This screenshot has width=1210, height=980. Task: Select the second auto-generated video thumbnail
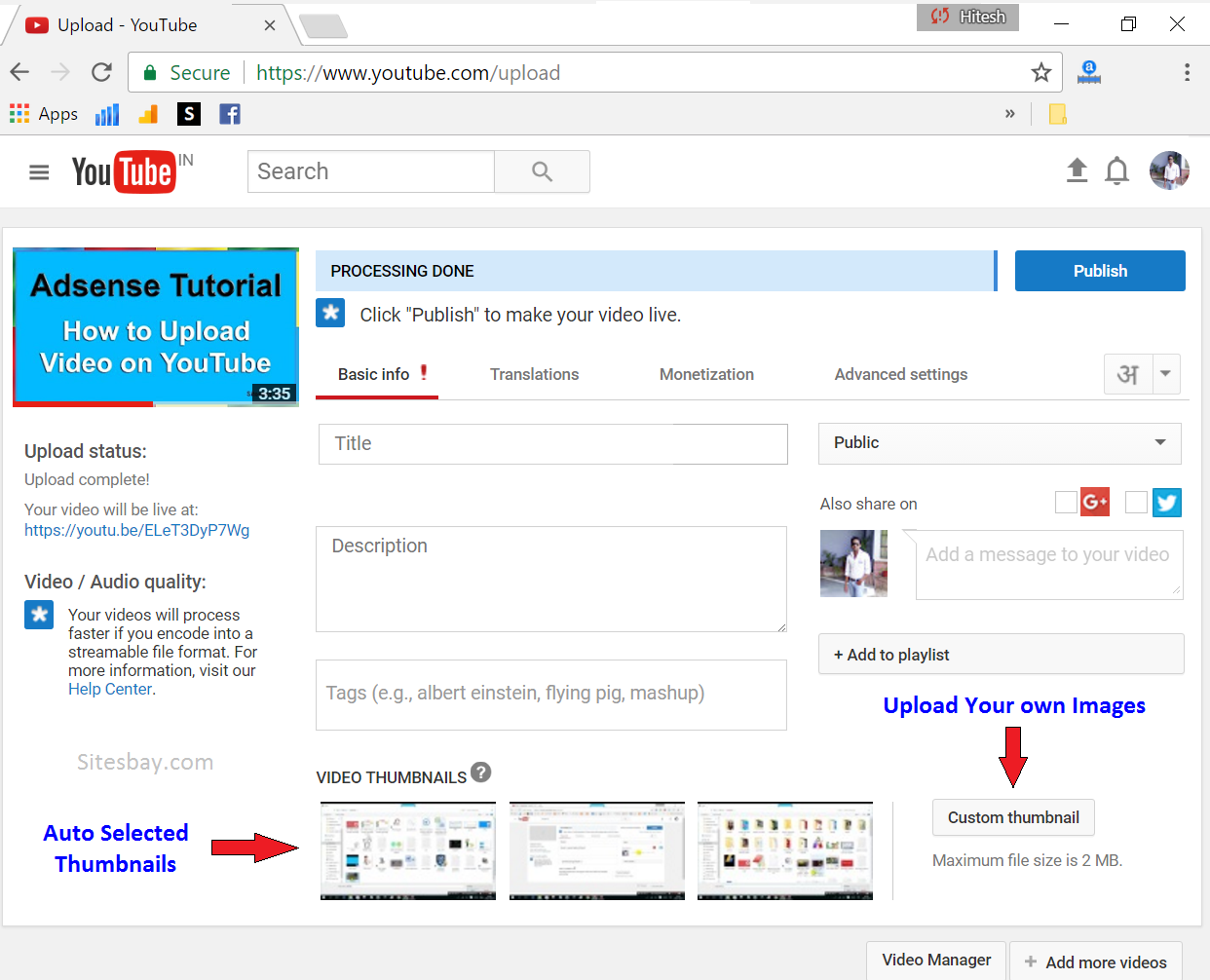click(597, 850)
